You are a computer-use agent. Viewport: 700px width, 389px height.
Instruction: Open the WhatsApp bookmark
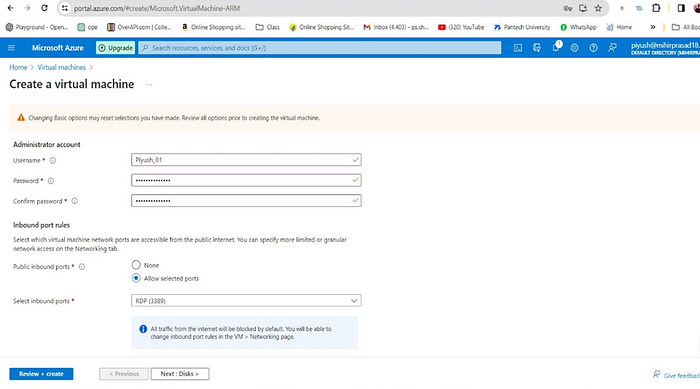pyautogui.click(x=578, y=27)
